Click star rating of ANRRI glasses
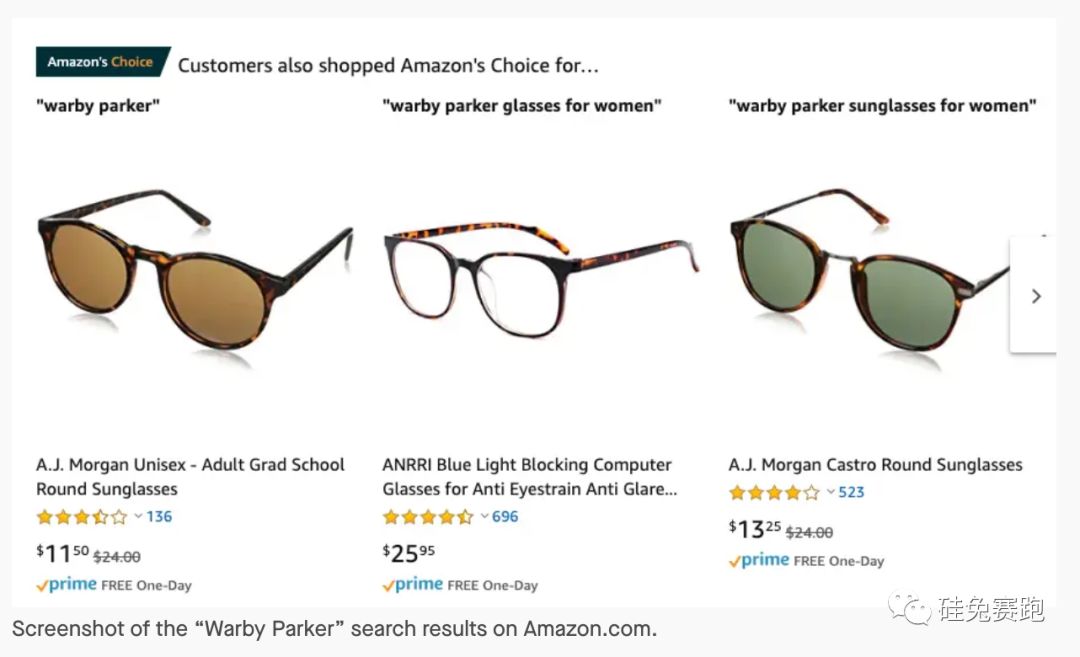Viewport: 1080px width, 657px height. click(x=428, y=517)
